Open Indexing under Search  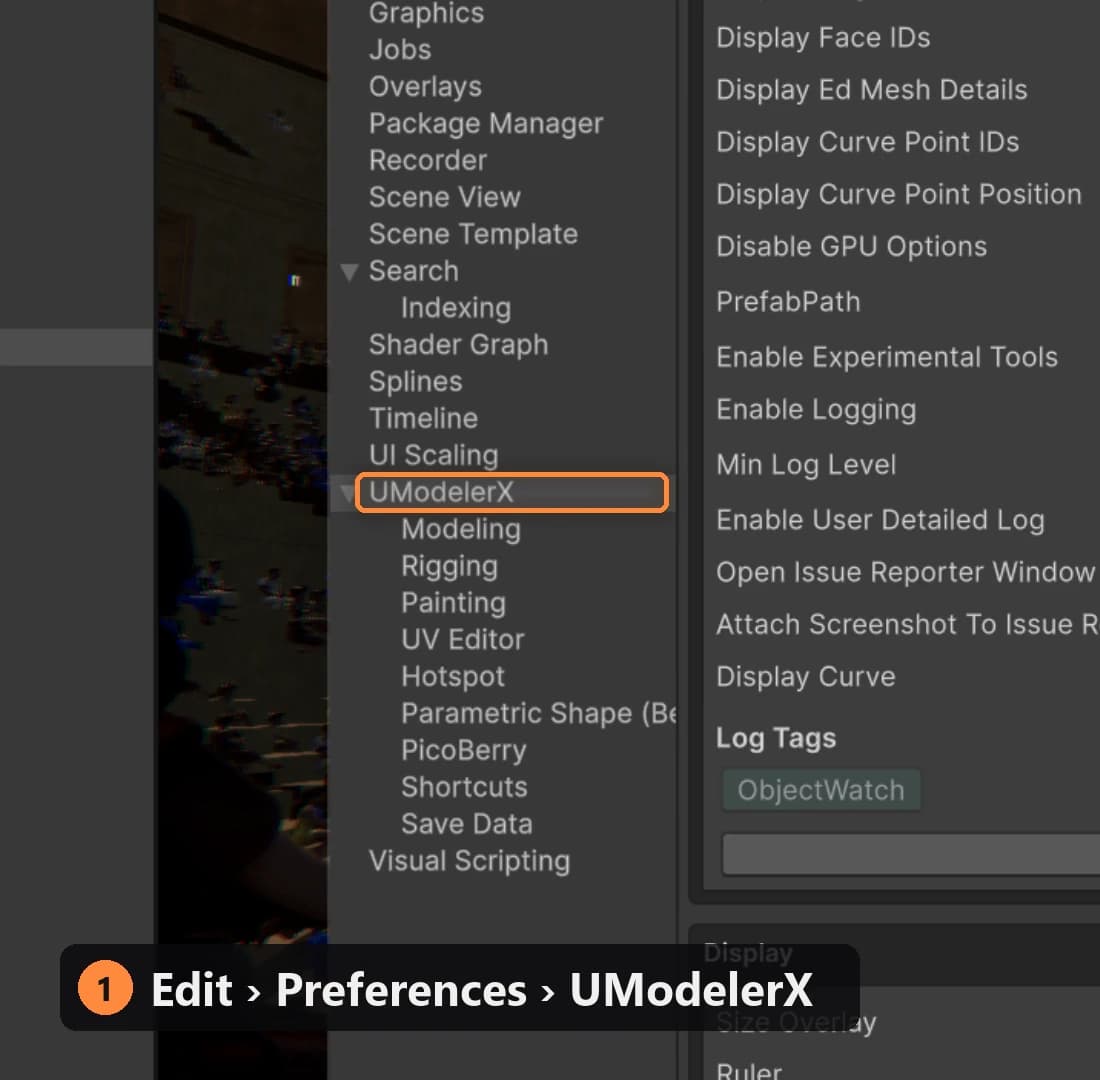click(456, 308)
